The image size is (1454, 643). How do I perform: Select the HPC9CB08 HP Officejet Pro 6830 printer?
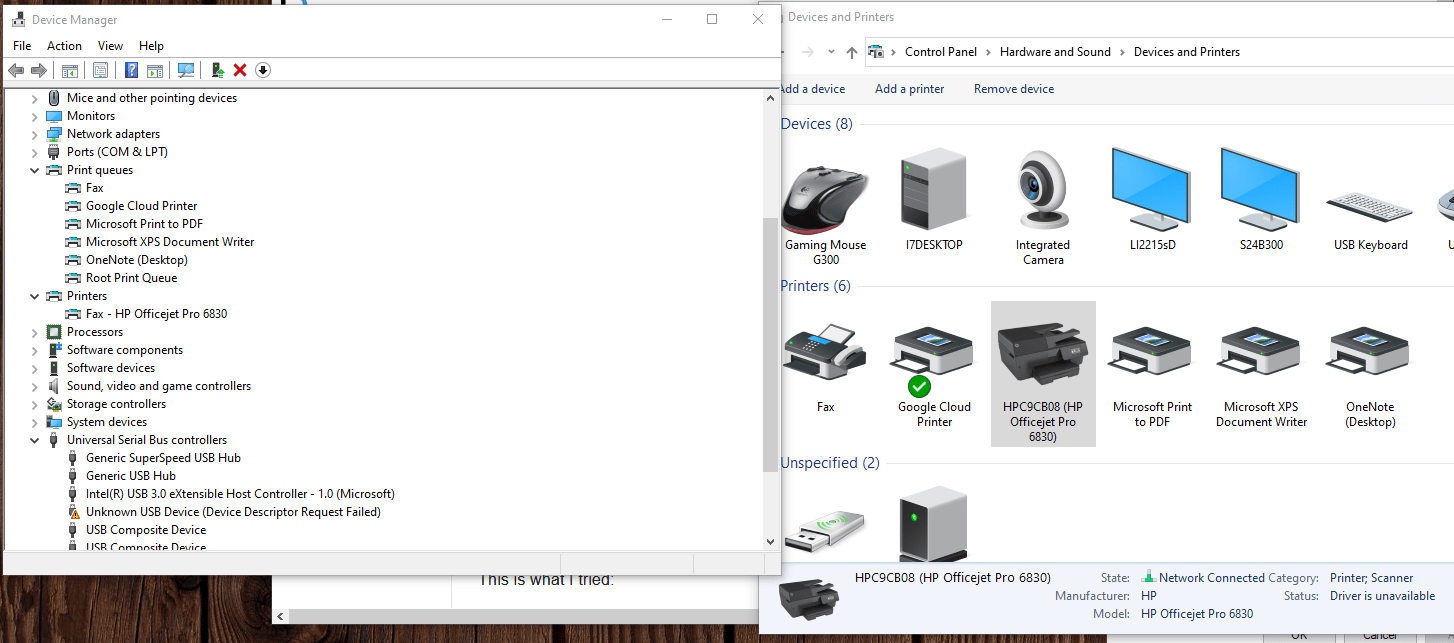1043,374
